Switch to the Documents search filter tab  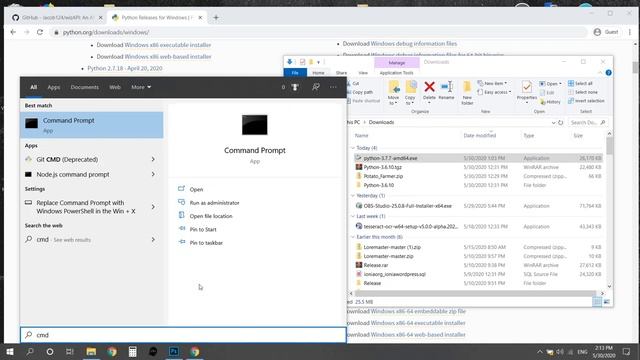[x=84, y=87]
